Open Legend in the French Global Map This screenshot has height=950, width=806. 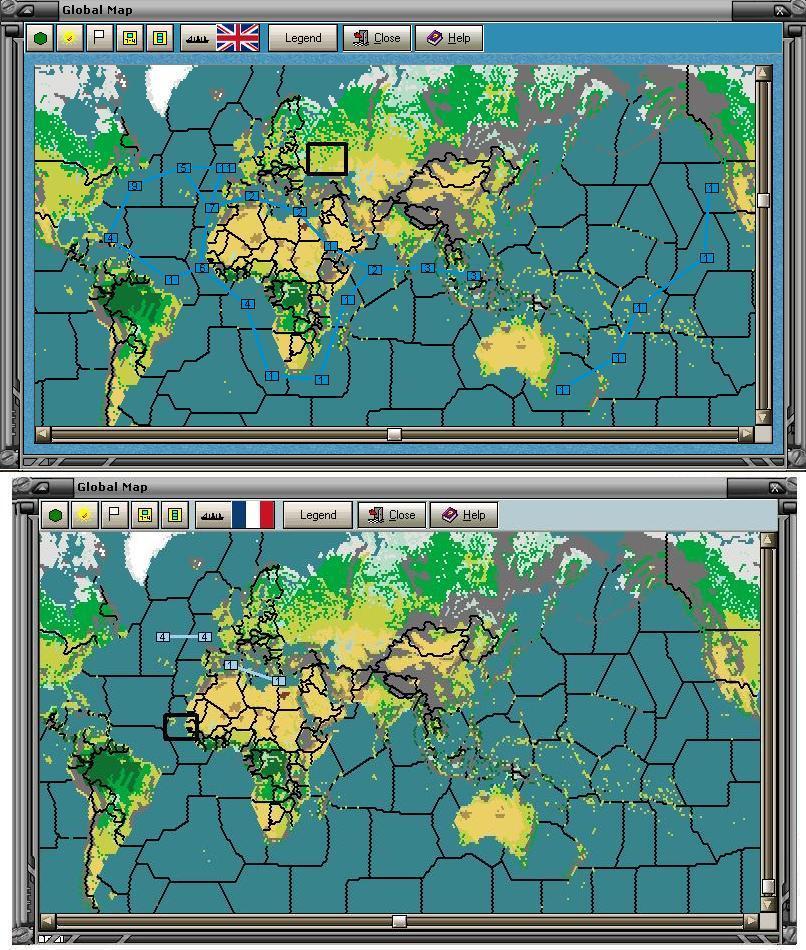click(x=318, y=515)
